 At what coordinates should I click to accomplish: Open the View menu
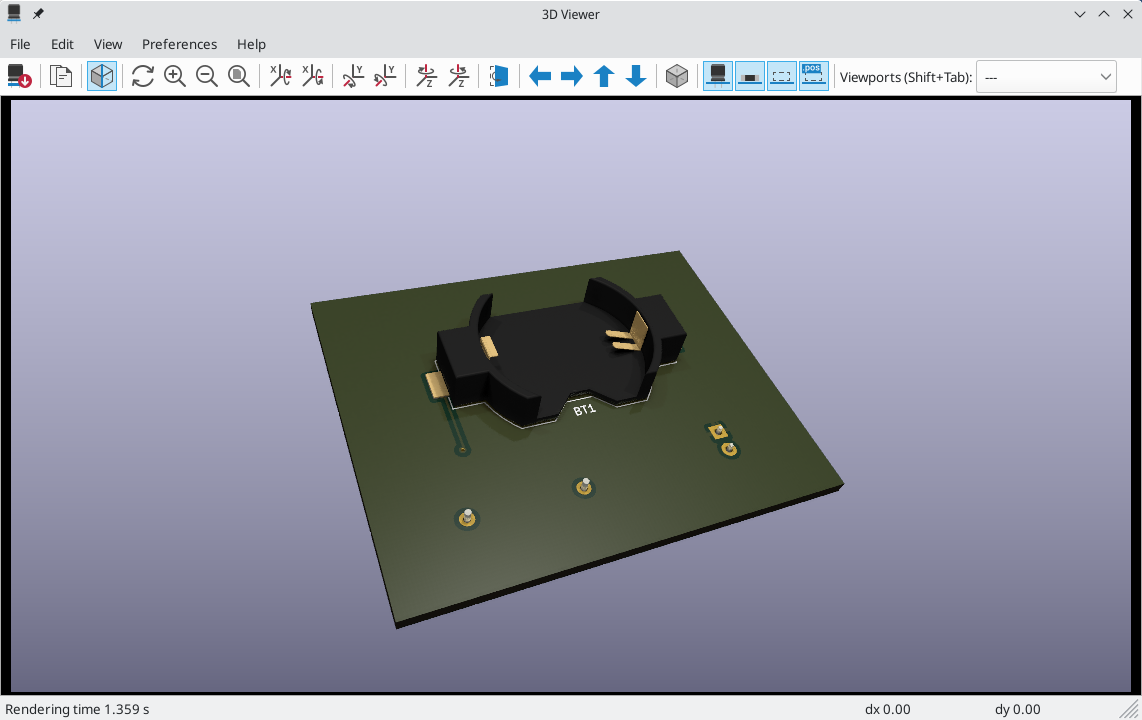coord(108,44)
